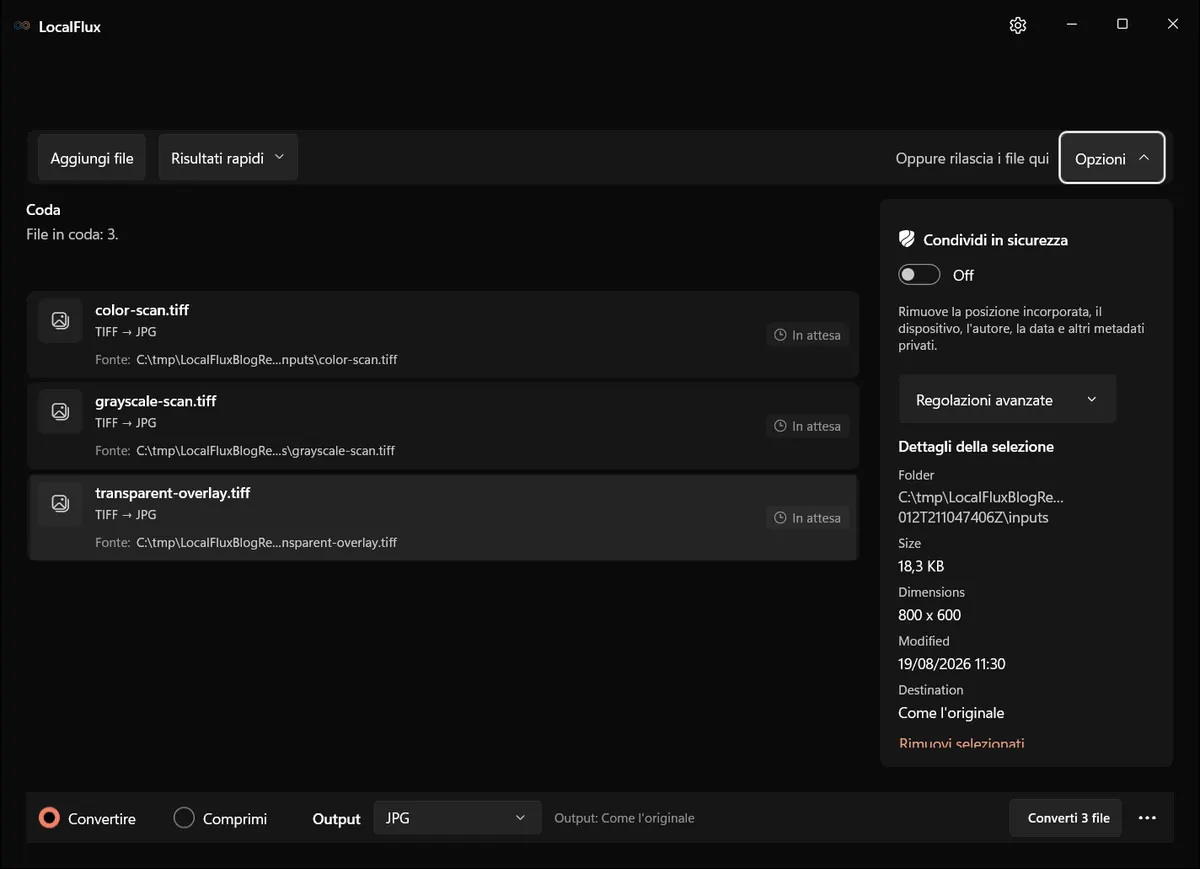Click the image icon for grayscale-scan.tiff
Screen dimensions: 1200x869
coord(60,412)
